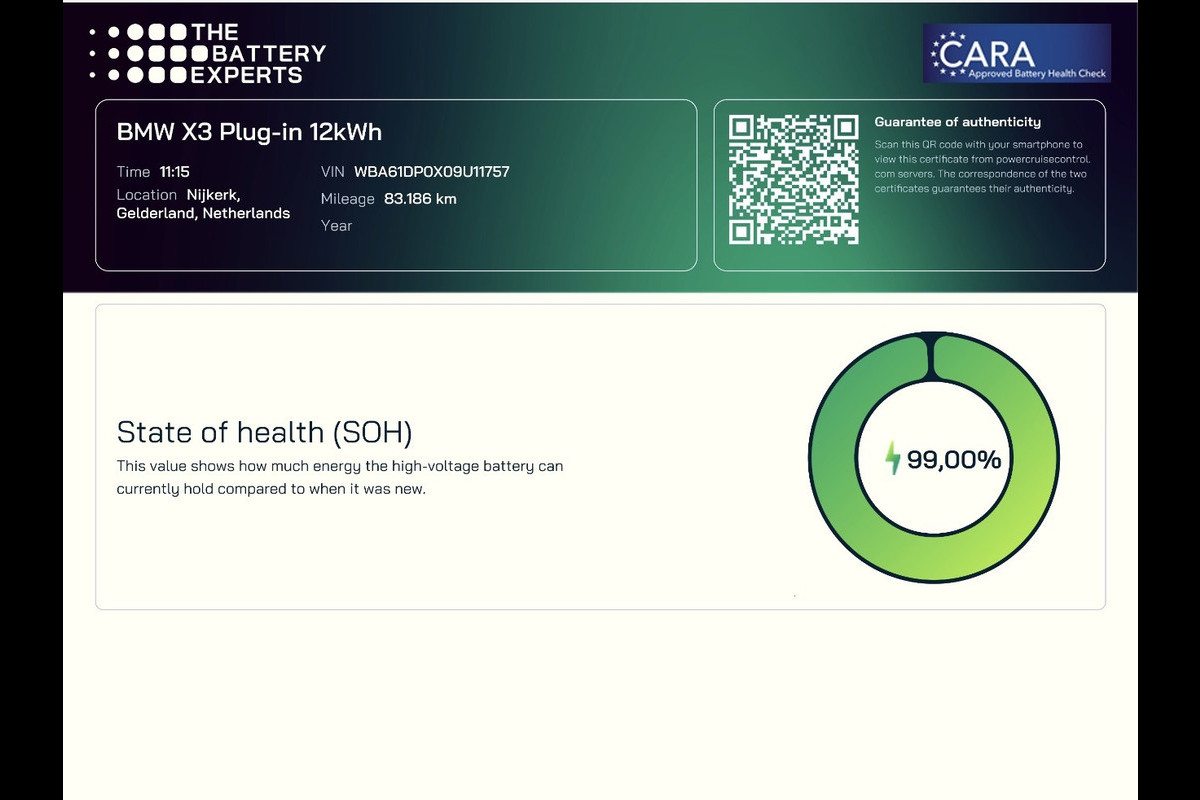
Task: Click the dot pattern left of logo text
Action: coord(137,54)
